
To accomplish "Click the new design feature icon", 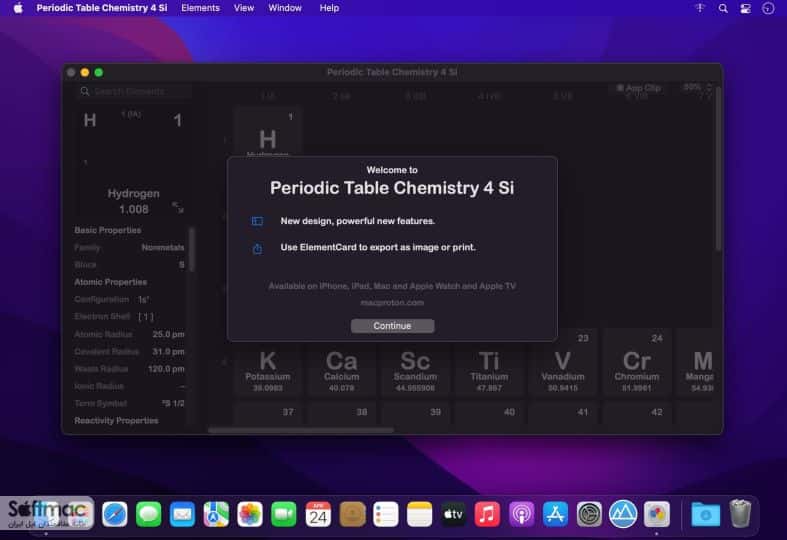I will [x=257, y=221].
